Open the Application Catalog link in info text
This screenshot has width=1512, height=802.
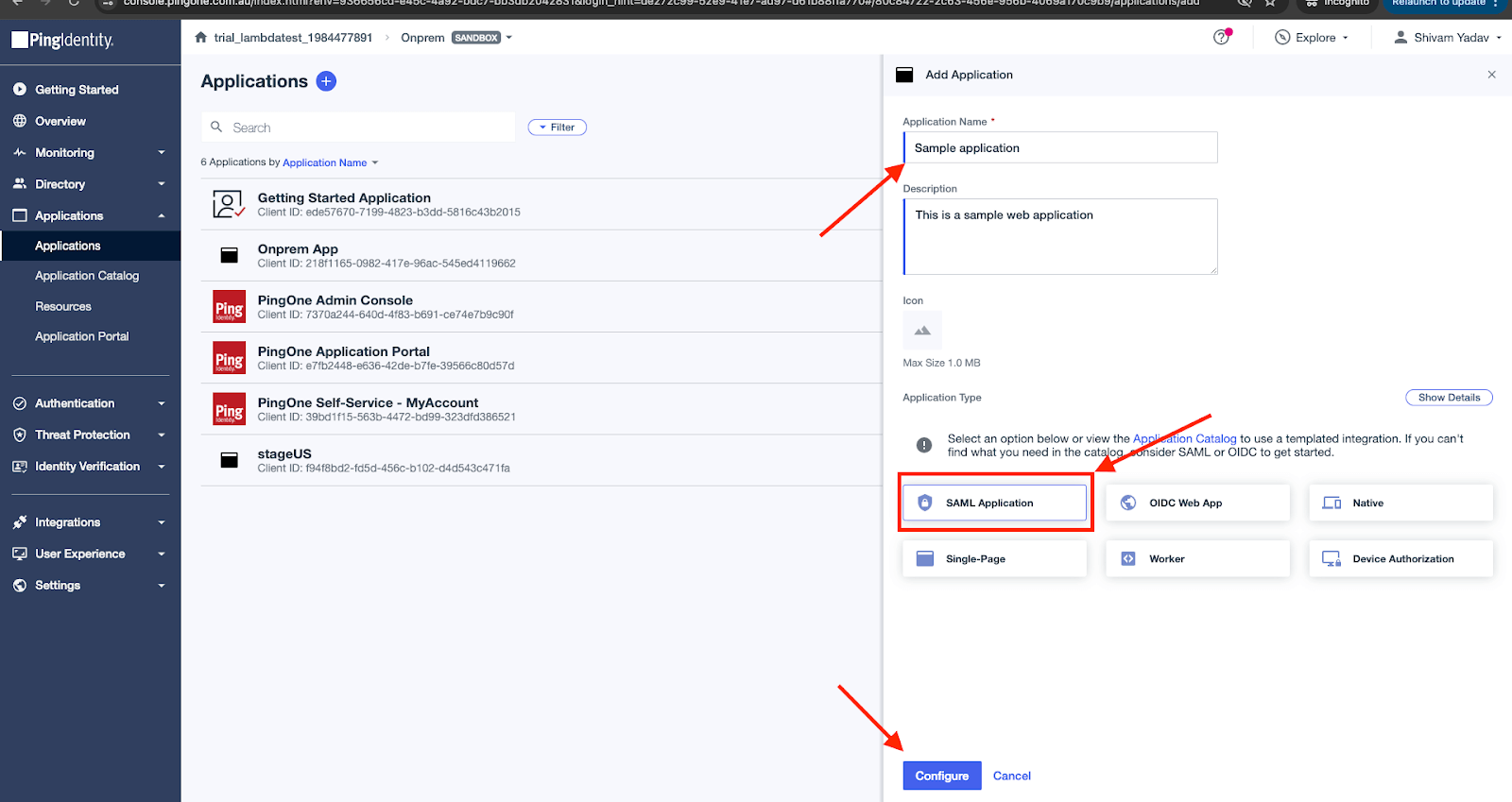point(1184,438)
